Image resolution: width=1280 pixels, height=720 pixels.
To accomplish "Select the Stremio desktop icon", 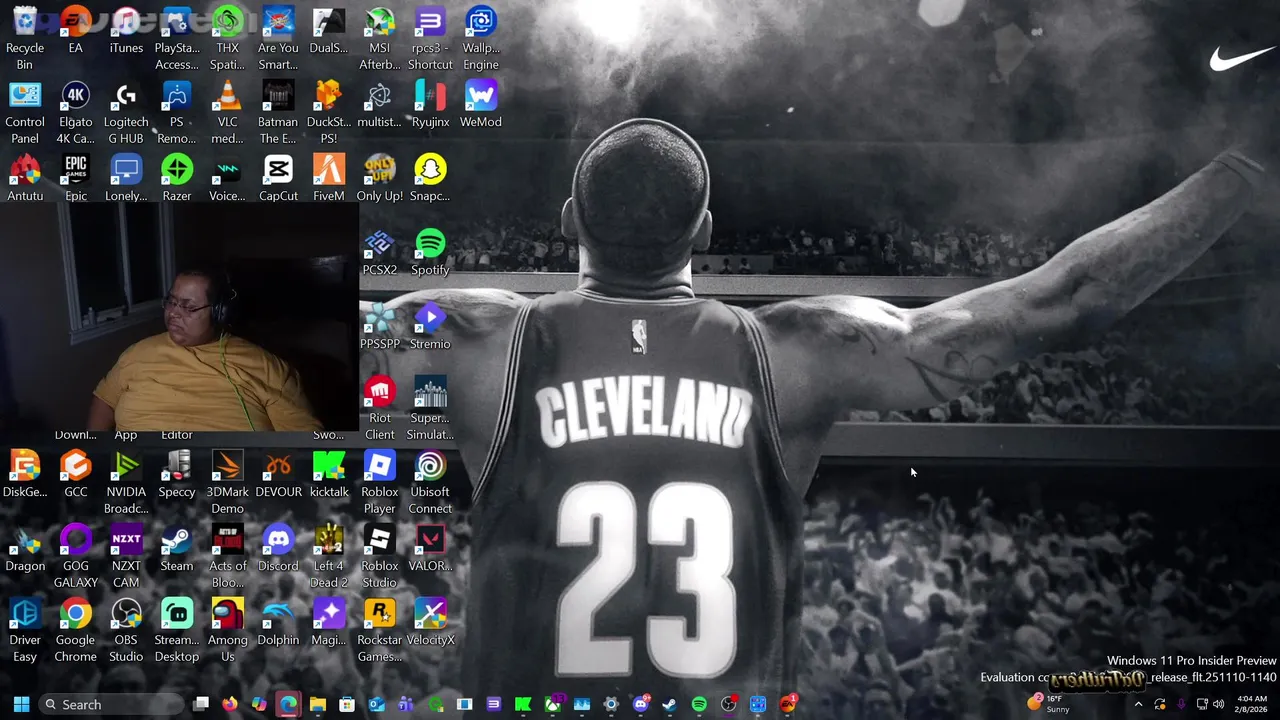I will [x=430, y=326].
